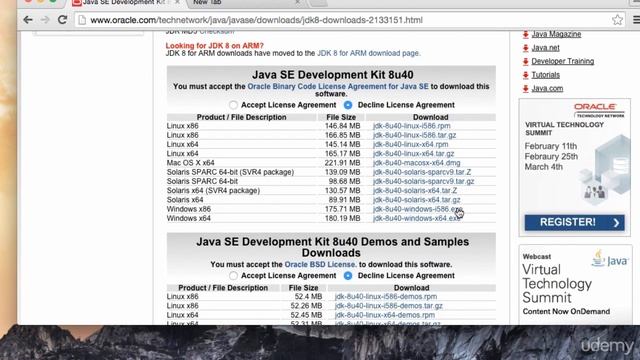640x360 pixels.
Task: Click the 52.4 MB demos file size cell
Action: (x=309, y=297)
